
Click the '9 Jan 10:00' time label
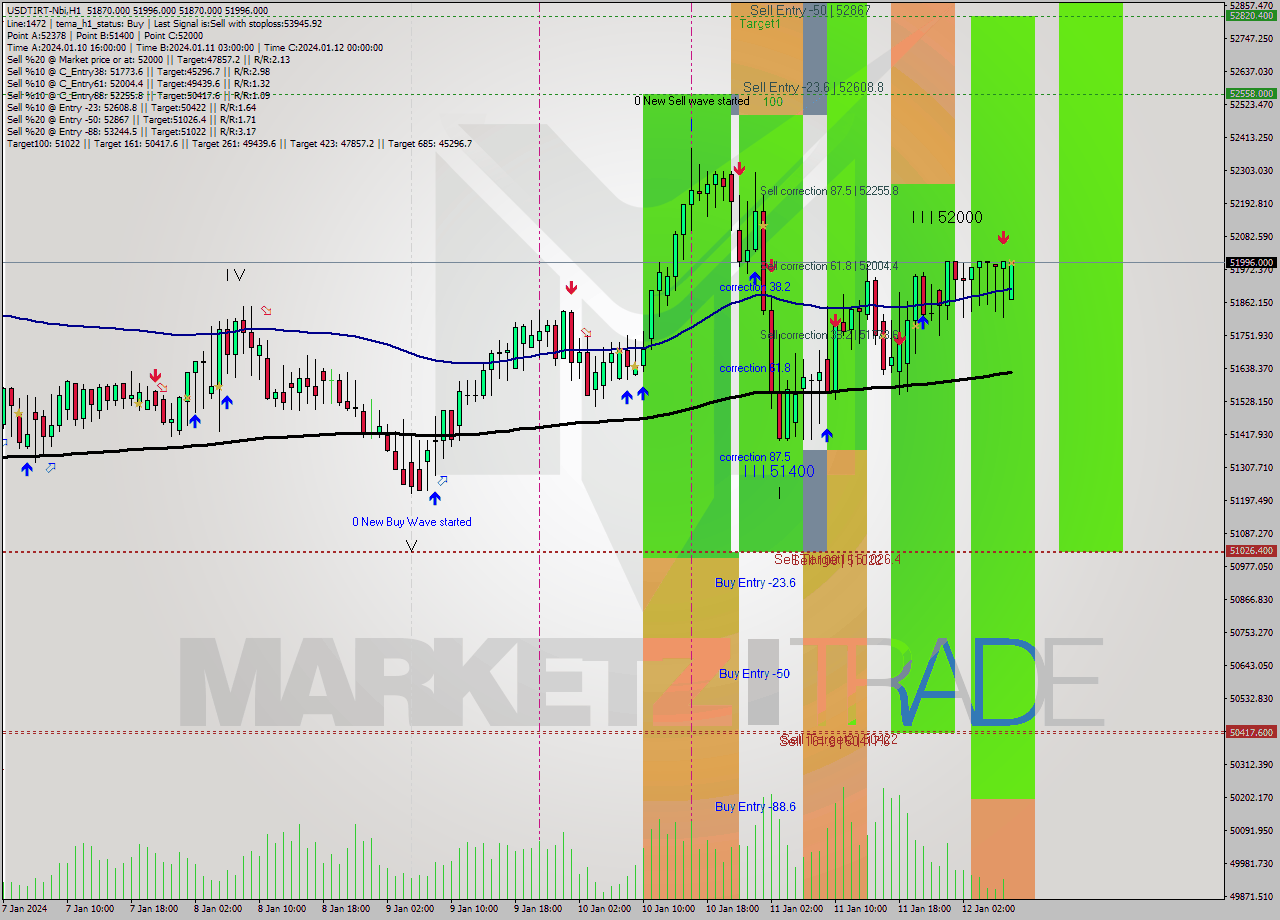tap(474, 909)
